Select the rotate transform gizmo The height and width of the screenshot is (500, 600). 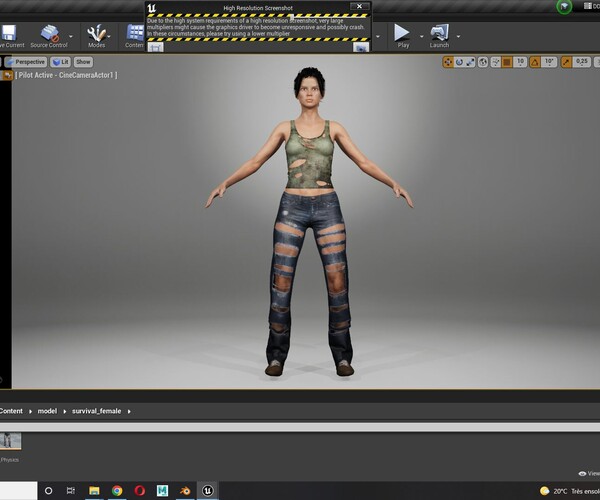pos(459,62)
